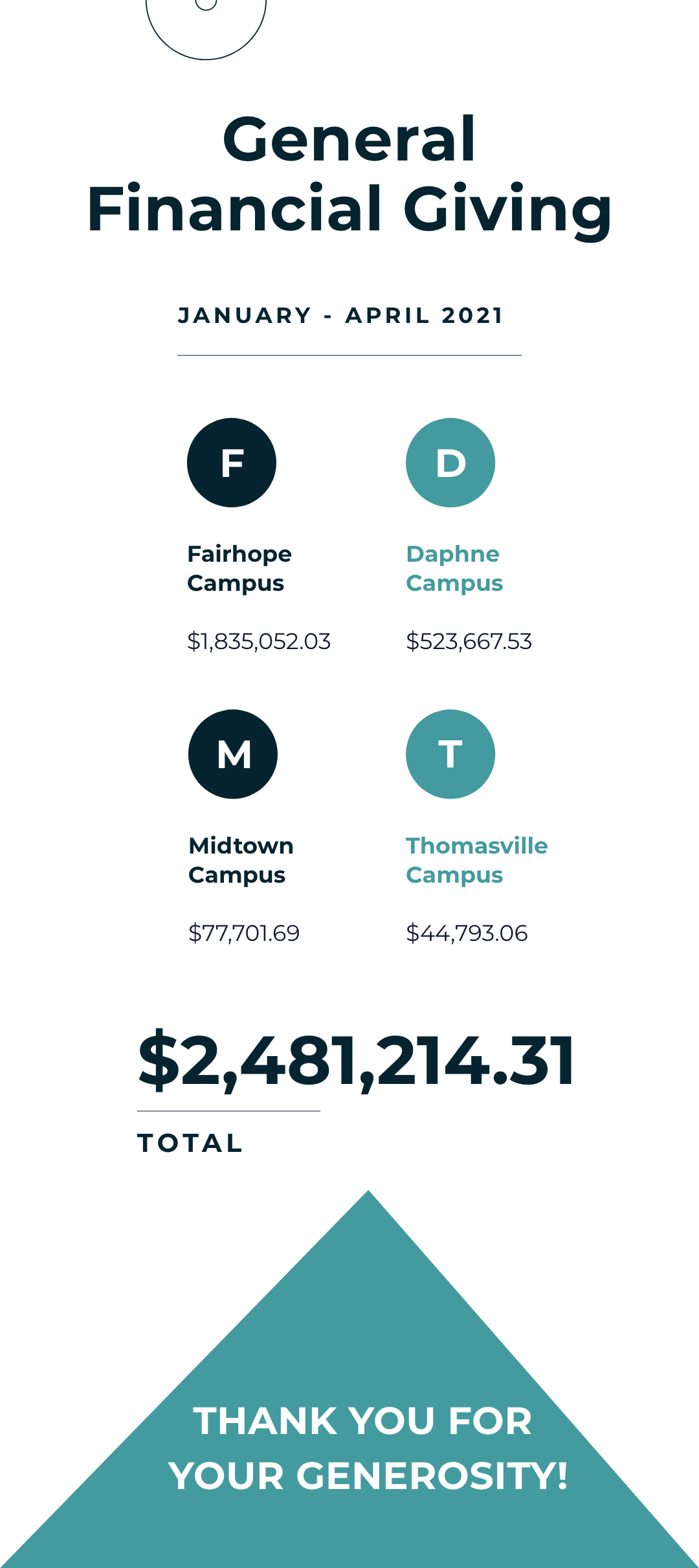Click the teal D circle icon

(x=450, y=463)
